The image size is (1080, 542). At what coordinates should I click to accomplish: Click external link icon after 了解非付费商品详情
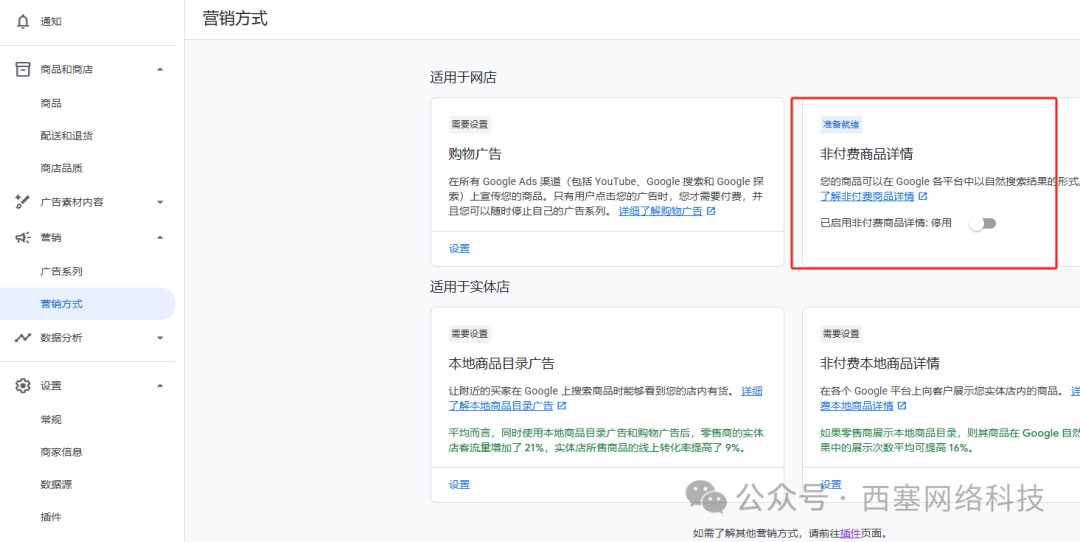click(923, 196)
